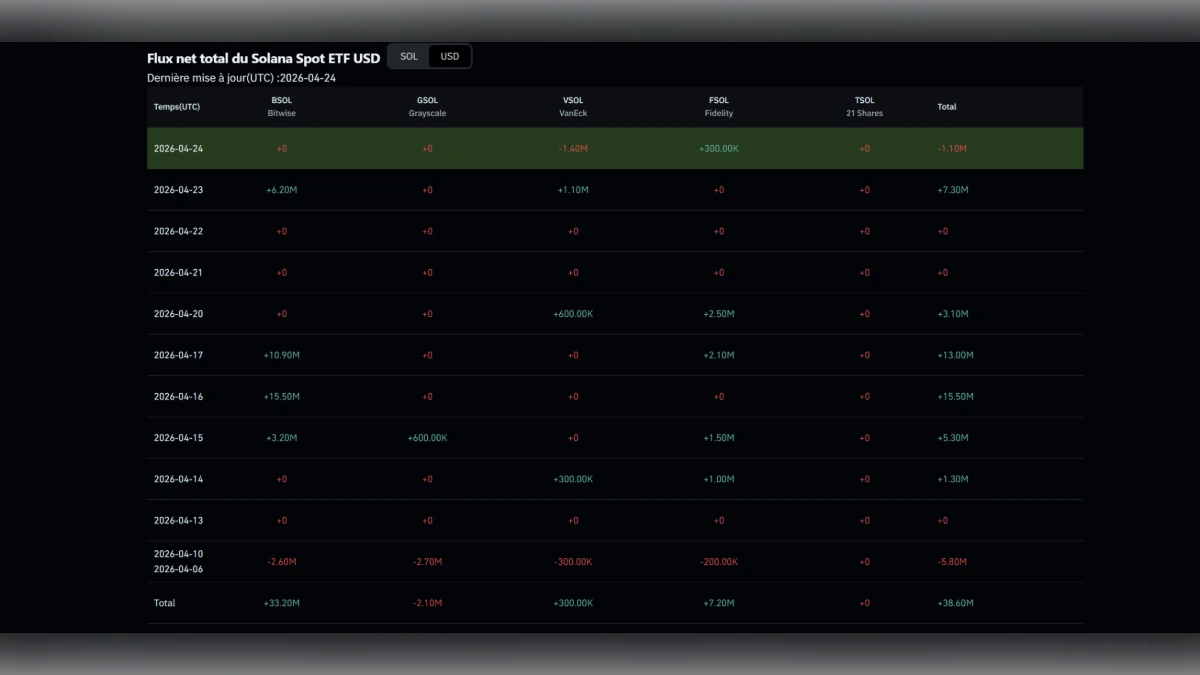The width and height of the screenshot is (1200, 675).
Task: Click the GSOL Grayscale column header
Action: (427, 107)
